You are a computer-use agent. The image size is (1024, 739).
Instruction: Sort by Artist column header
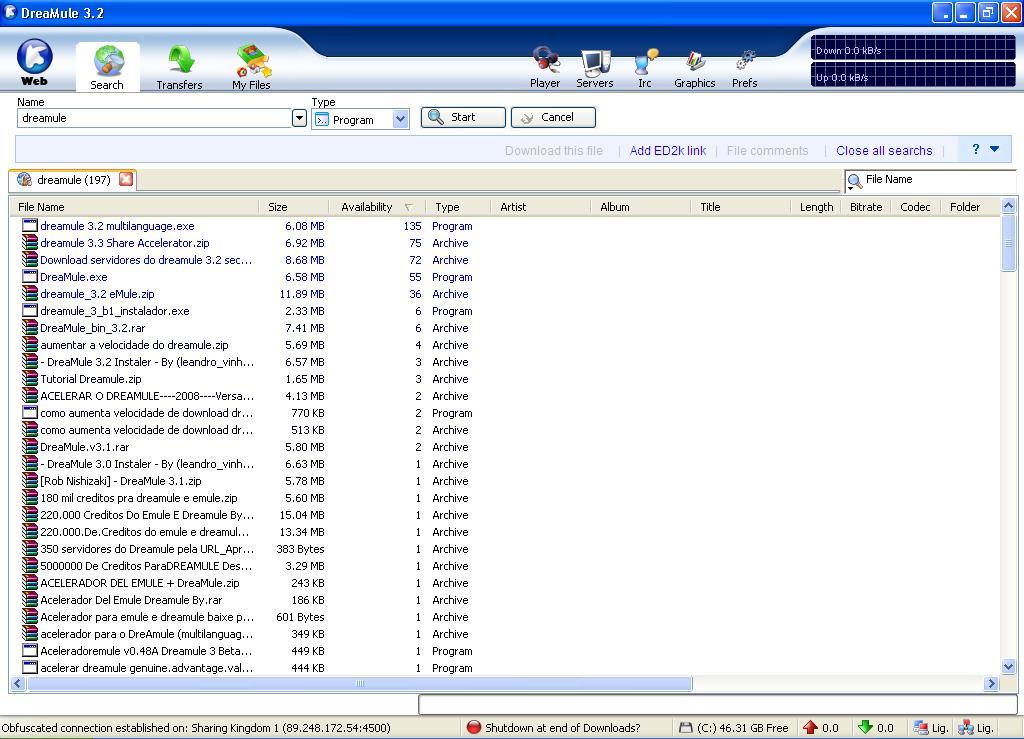tap(540, 207)
